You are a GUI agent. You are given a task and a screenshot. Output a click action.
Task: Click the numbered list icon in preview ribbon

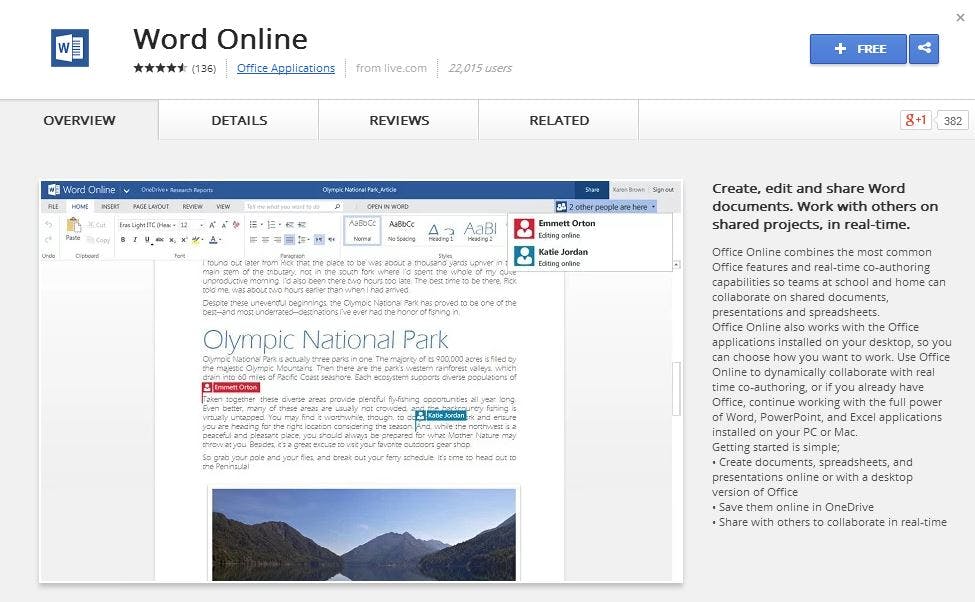tap(271, 225)
